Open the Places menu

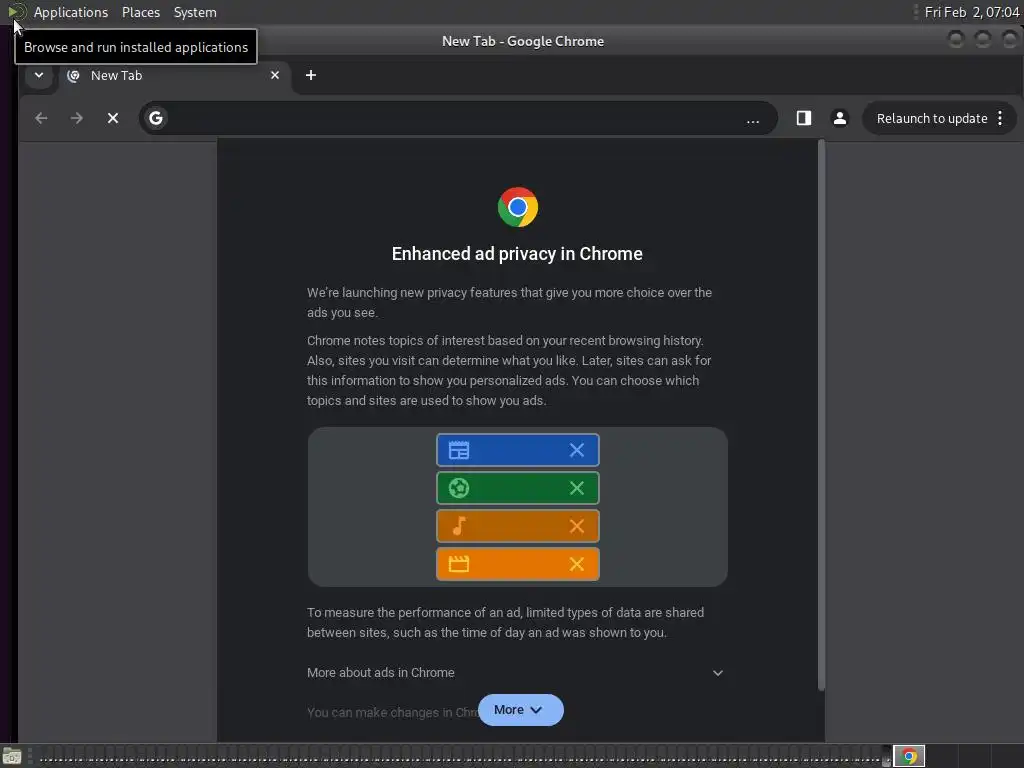click(x=141, y=12)
